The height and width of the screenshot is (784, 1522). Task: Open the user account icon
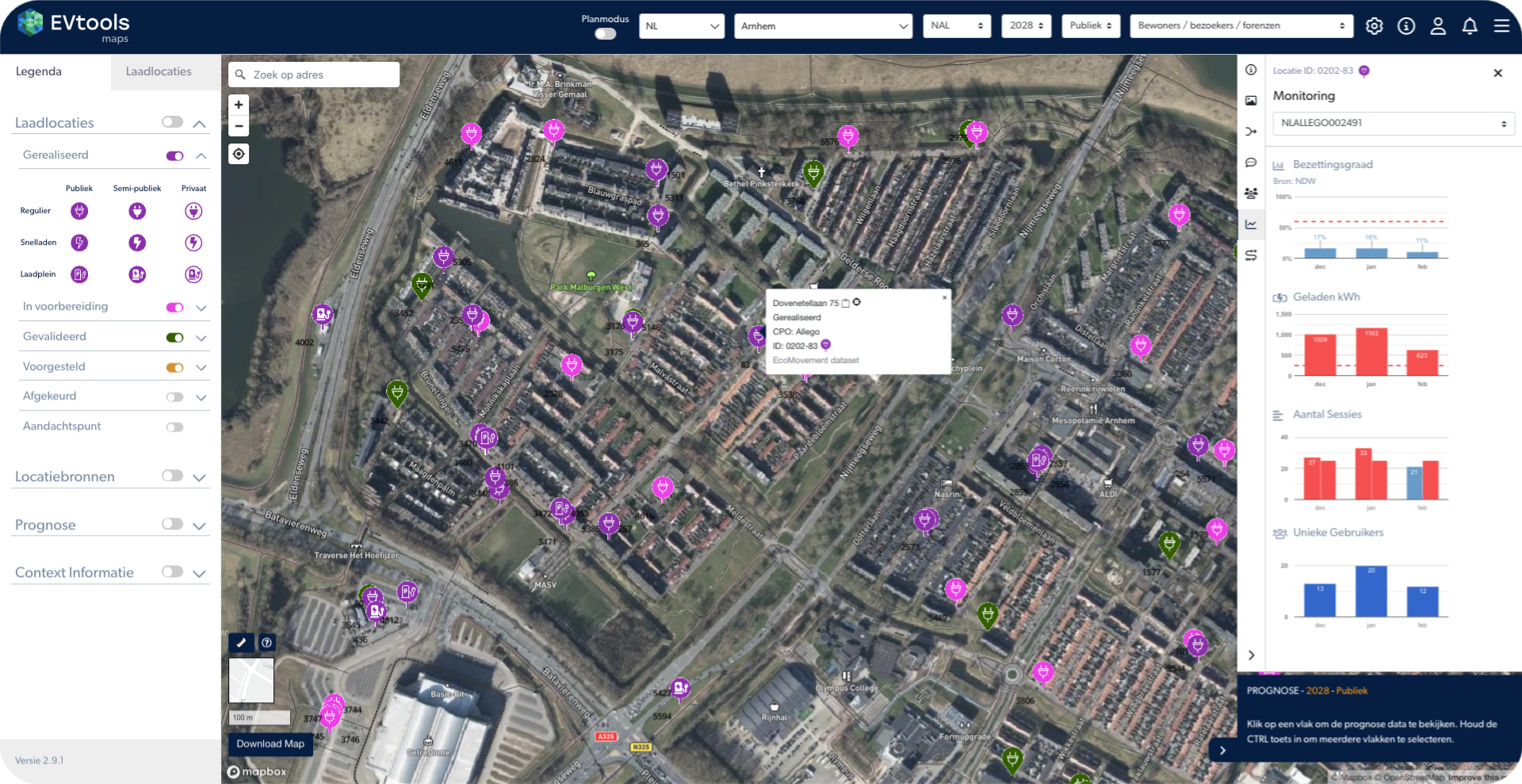pyautogui.click(x=1437, y=26)
